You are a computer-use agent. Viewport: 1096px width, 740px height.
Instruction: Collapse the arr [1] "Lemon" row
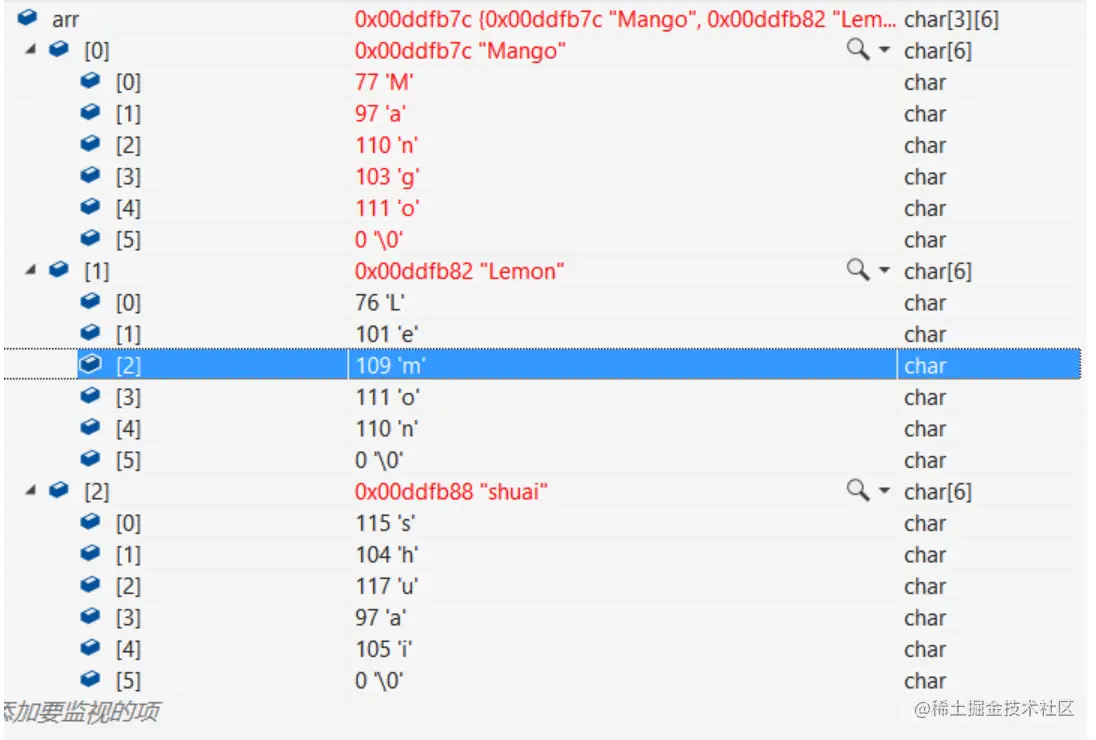pyautogui.click(x=31, y=270)
